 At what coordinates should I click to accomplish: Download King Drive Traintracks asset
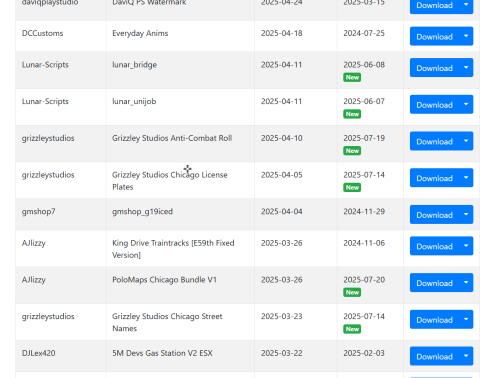click(x=434, y=246)
